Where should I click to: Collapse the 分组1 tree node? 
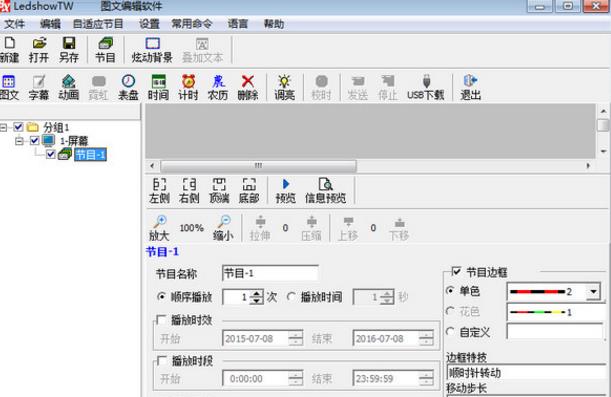pyautogui.click(x=4, y=127)
